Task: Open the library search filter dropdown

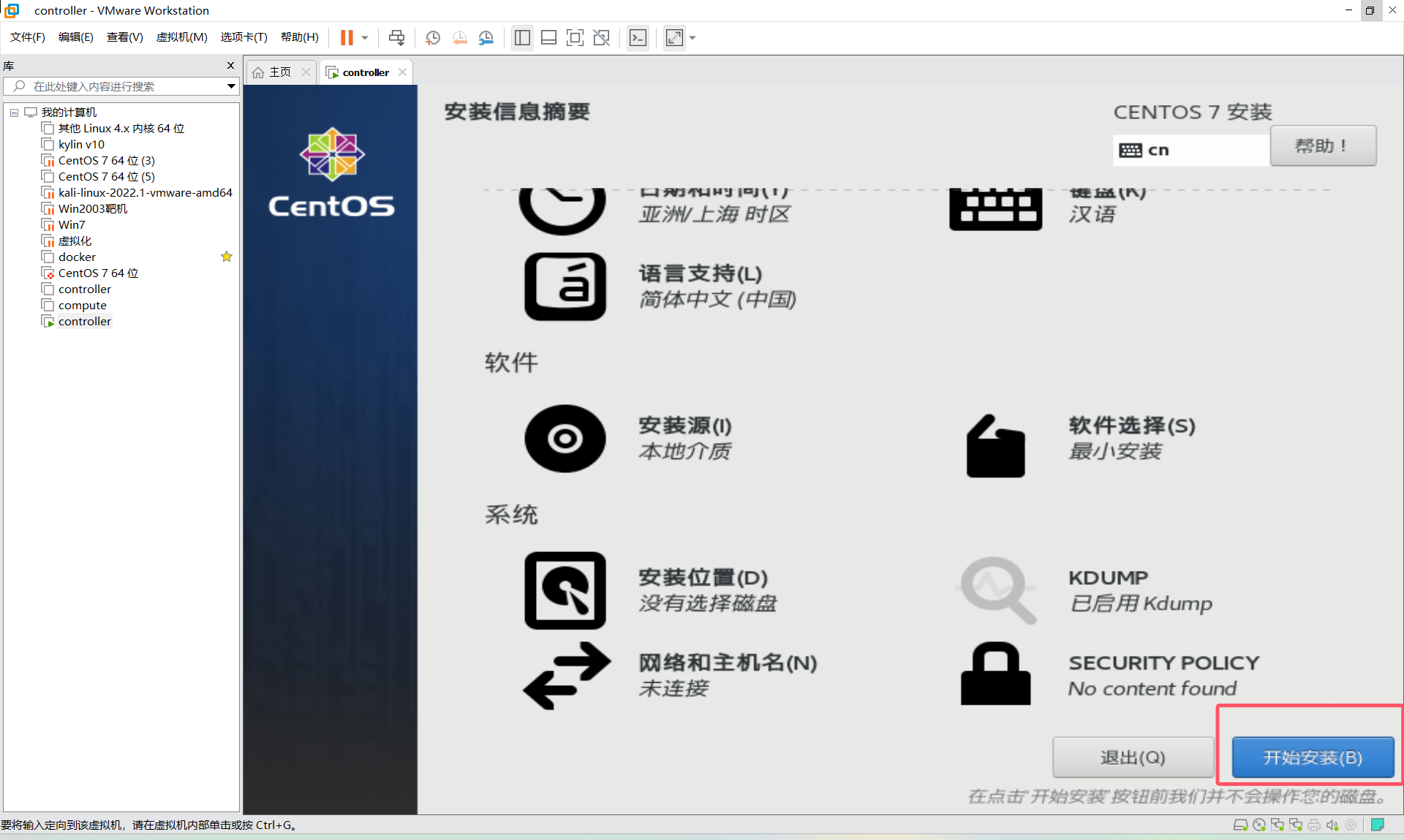Action: pyautogui.click(x=231, y=86)
